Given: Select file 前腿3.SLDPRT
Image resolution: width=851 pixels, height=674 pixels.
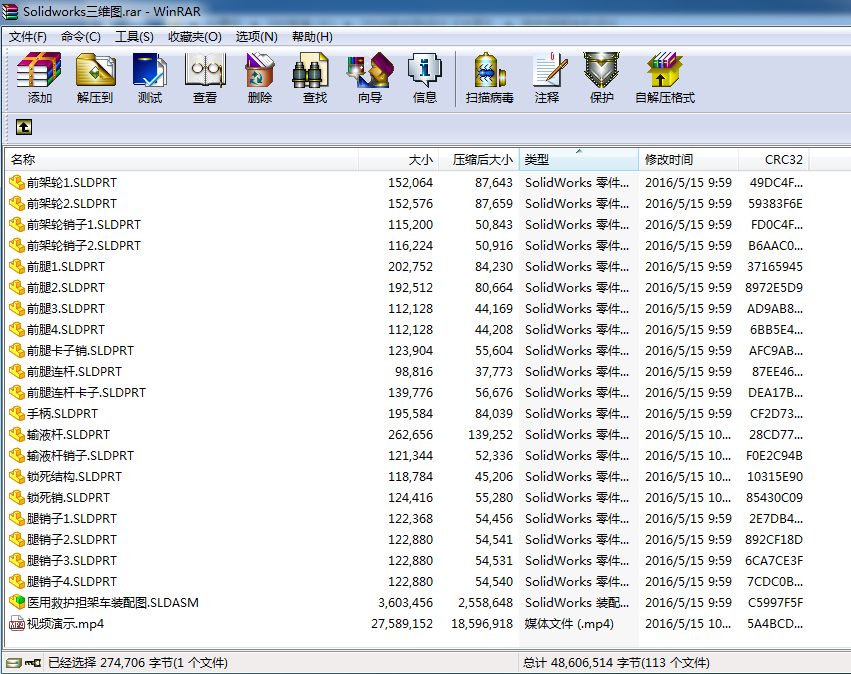Looking at the screenshot, I should (x=66, y=309).
